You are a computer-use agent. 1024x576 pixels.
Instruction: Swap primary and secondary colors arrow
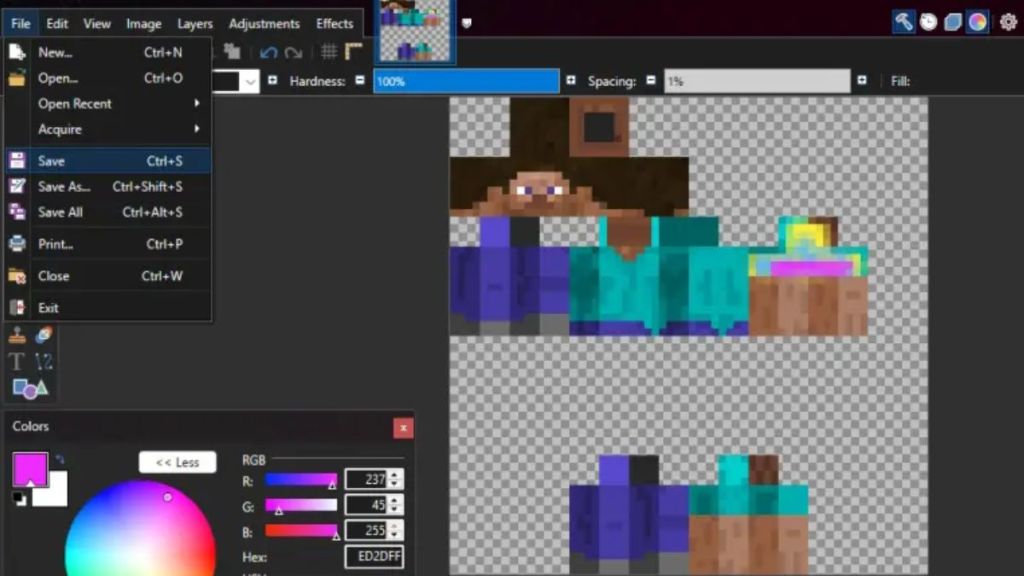(x=60, y=459)
